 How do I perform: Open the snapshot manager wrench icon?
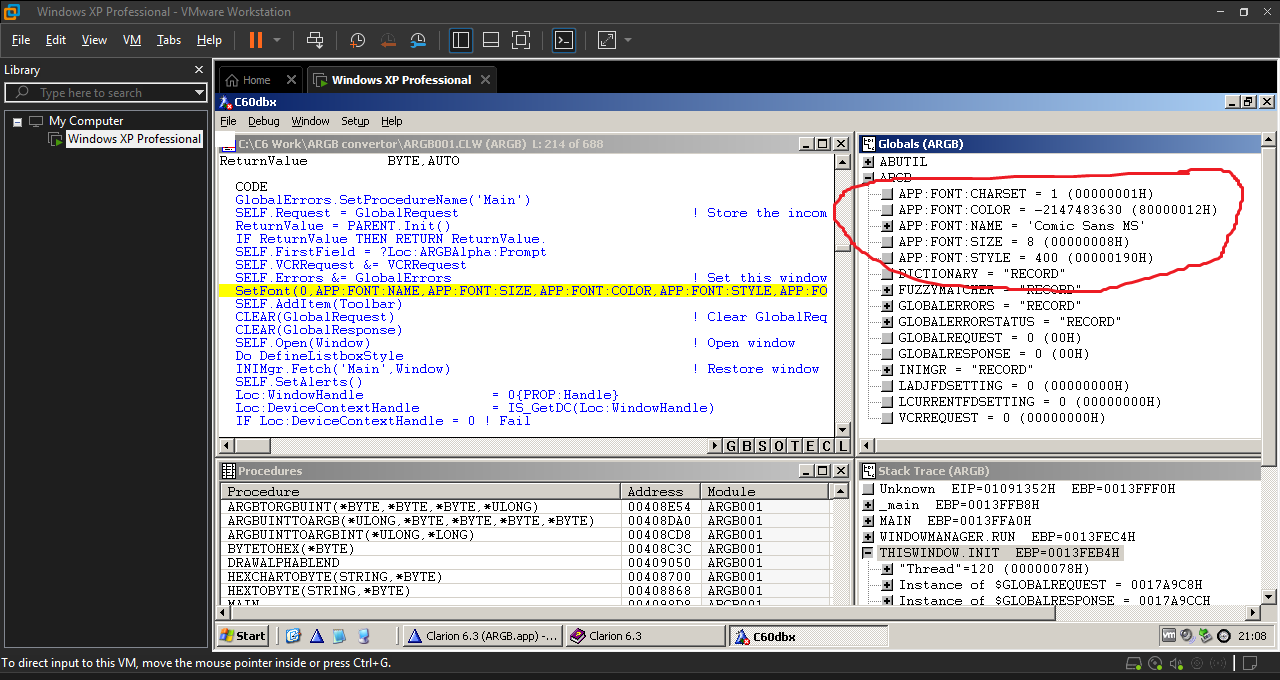(418, 40)
